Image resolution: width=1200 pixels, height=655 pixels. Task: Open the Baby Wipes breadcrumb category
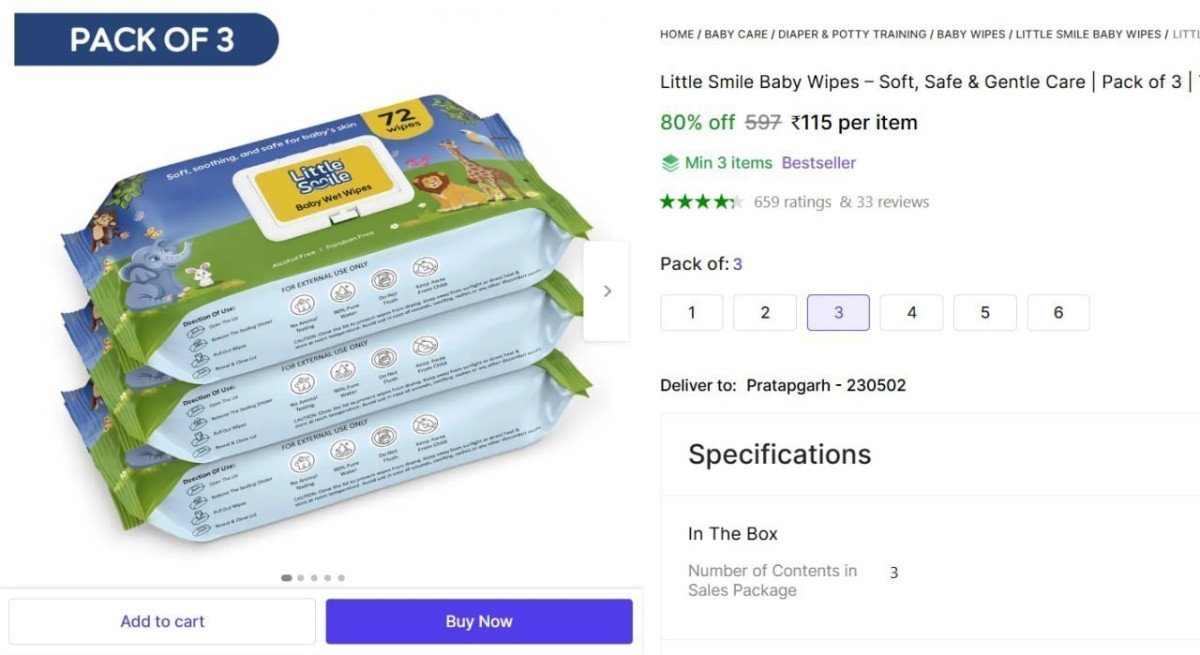[x=970, y=33]
